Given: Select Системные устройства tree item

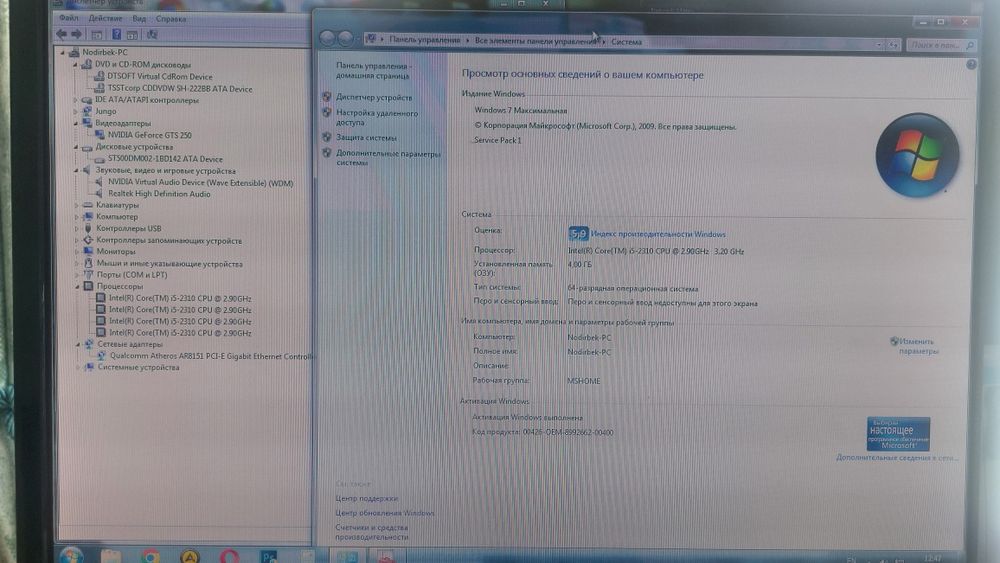Looking at the screenshot, I should pyautogui.click(x=138, y=368).
